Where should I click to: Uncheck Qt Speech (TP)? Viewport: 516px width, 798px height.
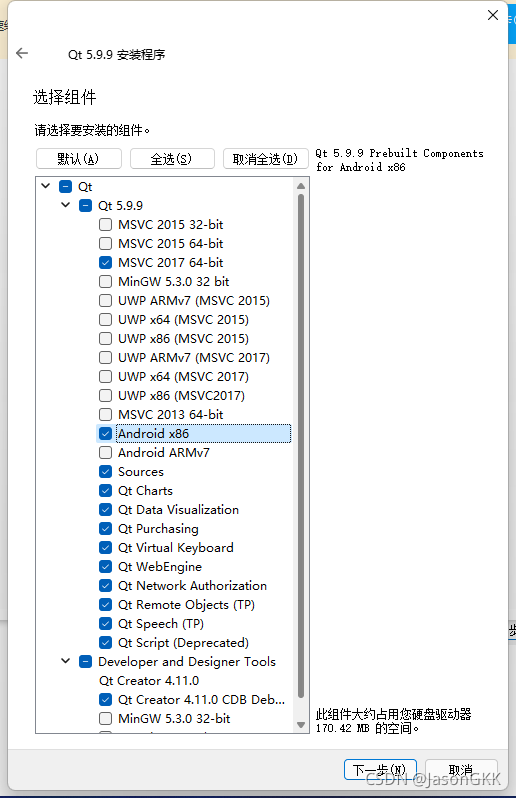tap(105, 623)
